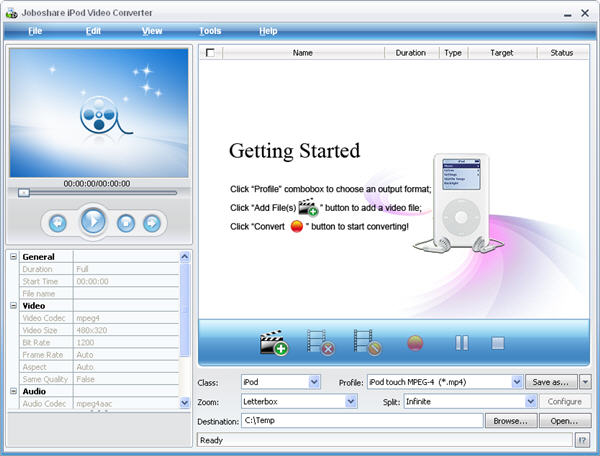
Task: Click the Destination path field C:\Temp
Action: [362, 420]
